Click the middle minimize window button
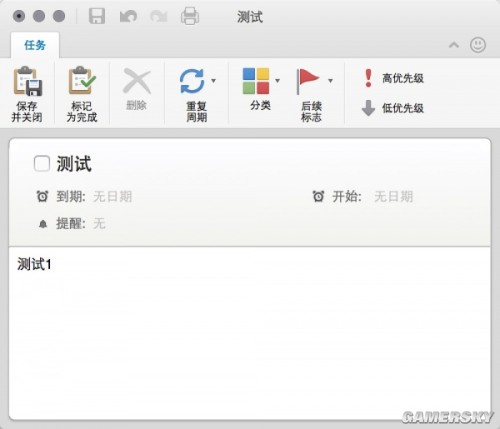This screenshot has height=429, width=500. tap(39, 16)
